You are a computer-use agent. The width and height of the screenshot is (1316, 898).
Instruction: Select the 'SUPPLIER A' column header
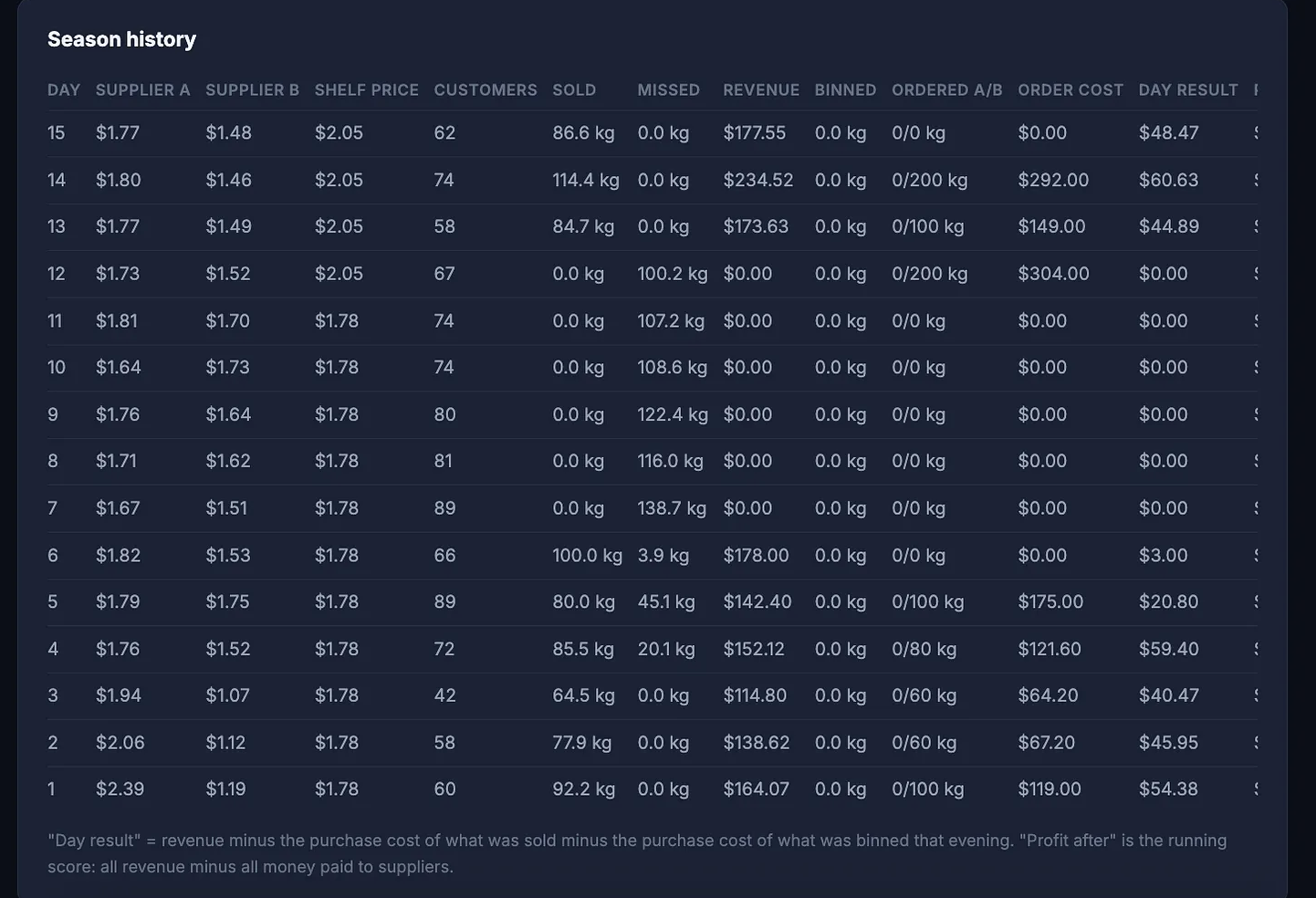click(x=143, y=90)
